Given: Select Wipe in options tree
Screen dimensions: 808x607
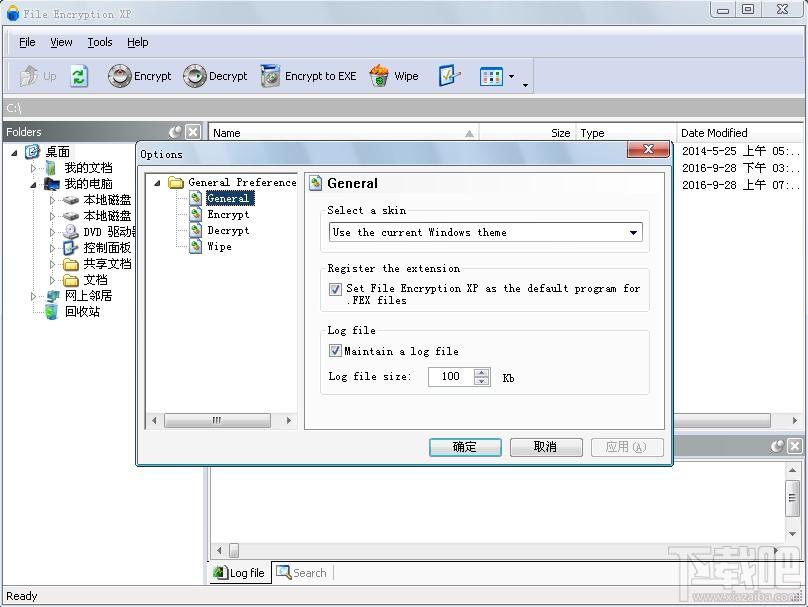Looking at the screenshot, I should (x=220, y=246).
